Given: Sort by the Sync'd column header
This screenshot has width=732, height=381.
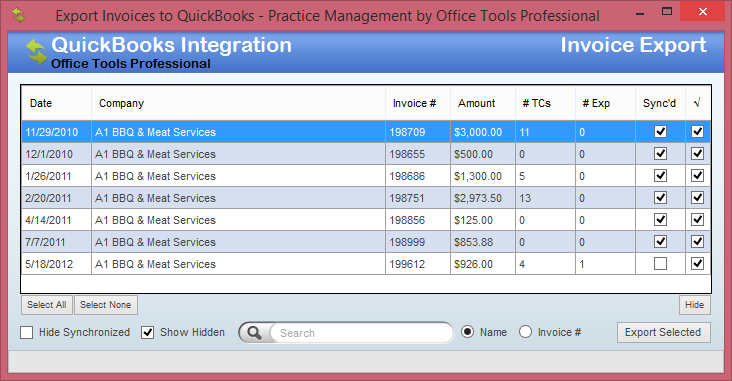Looking at the screenshot, I should point(660,103).
